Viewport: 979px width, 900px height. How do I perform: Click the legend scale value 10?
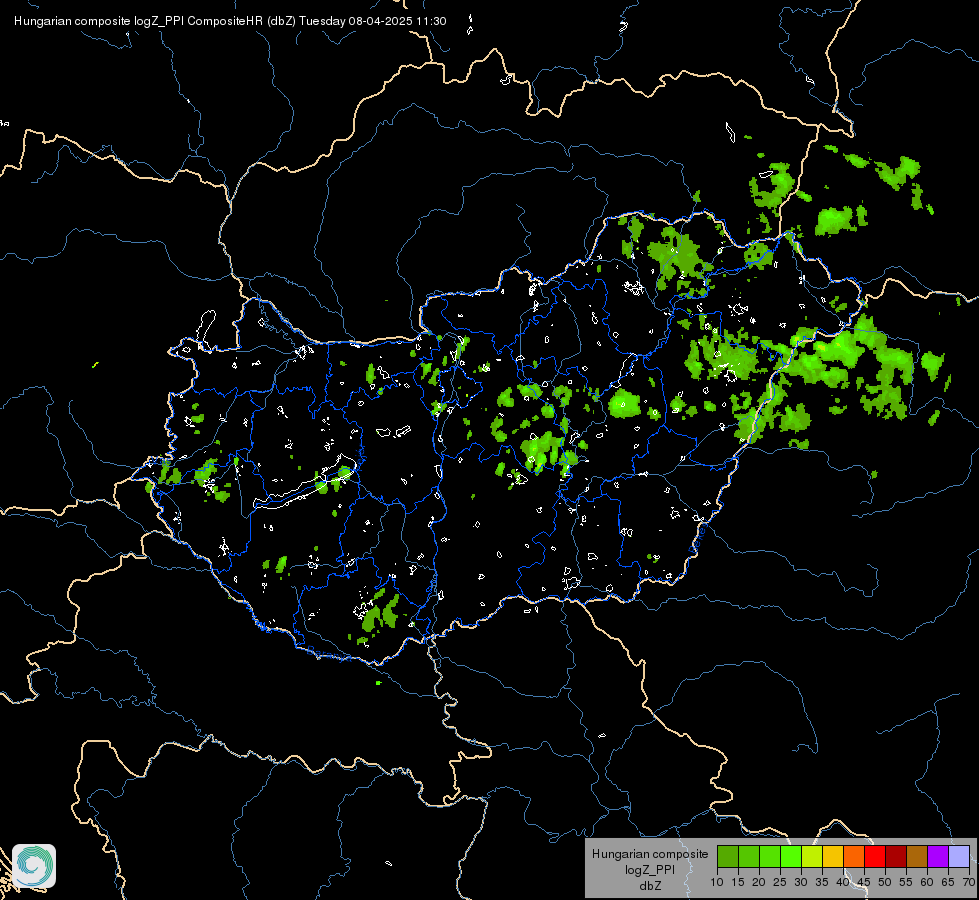pyautogui.click(x=717, y=883)
